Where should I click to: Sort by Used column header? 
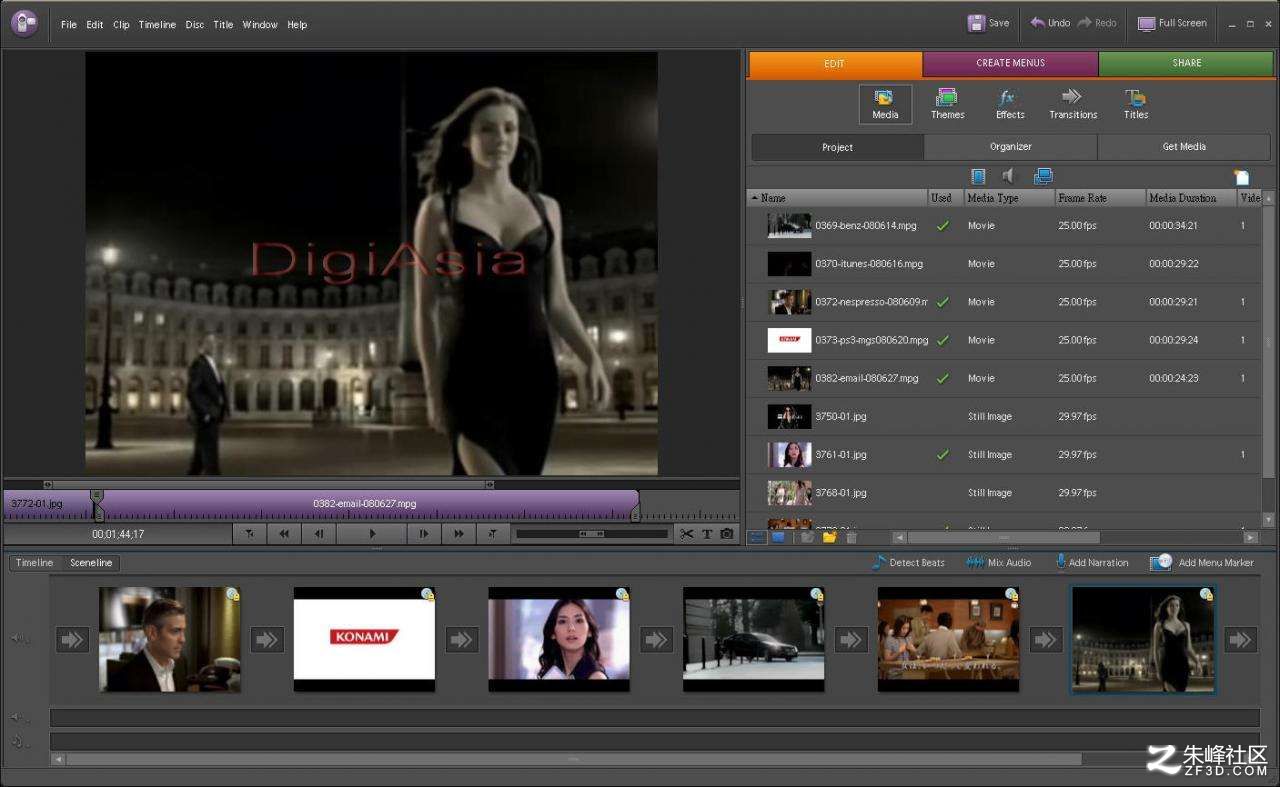pos(945,198)
